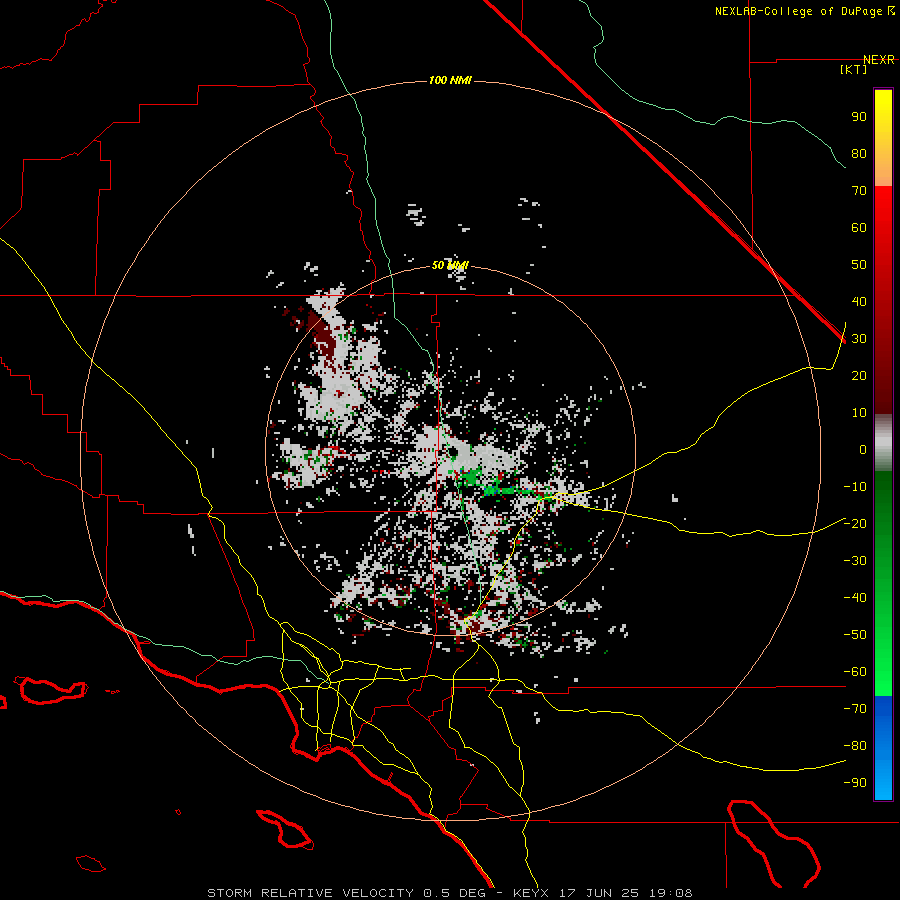900x900 pixels.
Task: Click the blue bottom segment of color bar
Action: [883, 748]
